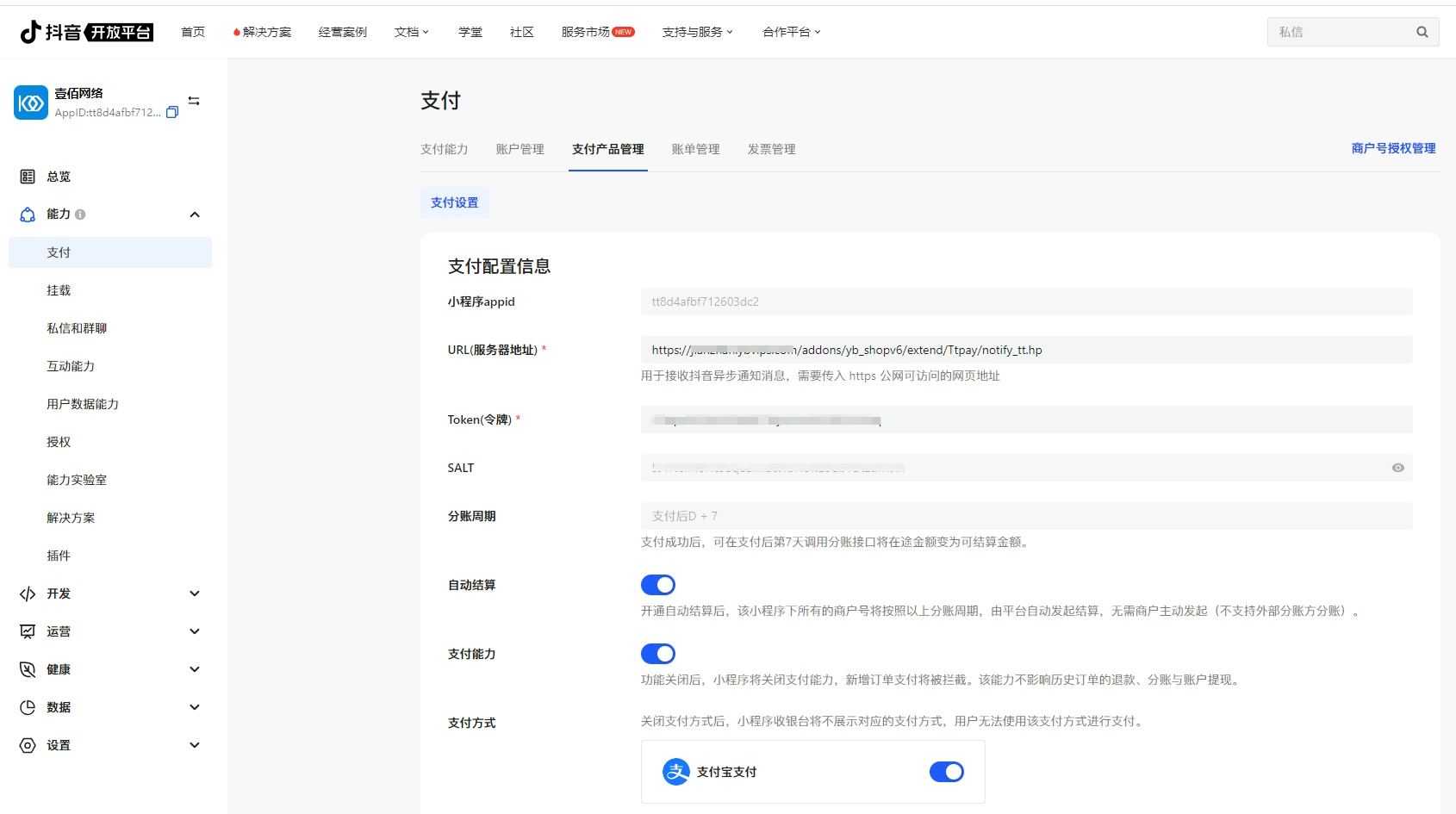Toggle the 自动结算 switch
Image resolution: width=1456 pixels, height=814 pixels.
click(x=657, y=585)
